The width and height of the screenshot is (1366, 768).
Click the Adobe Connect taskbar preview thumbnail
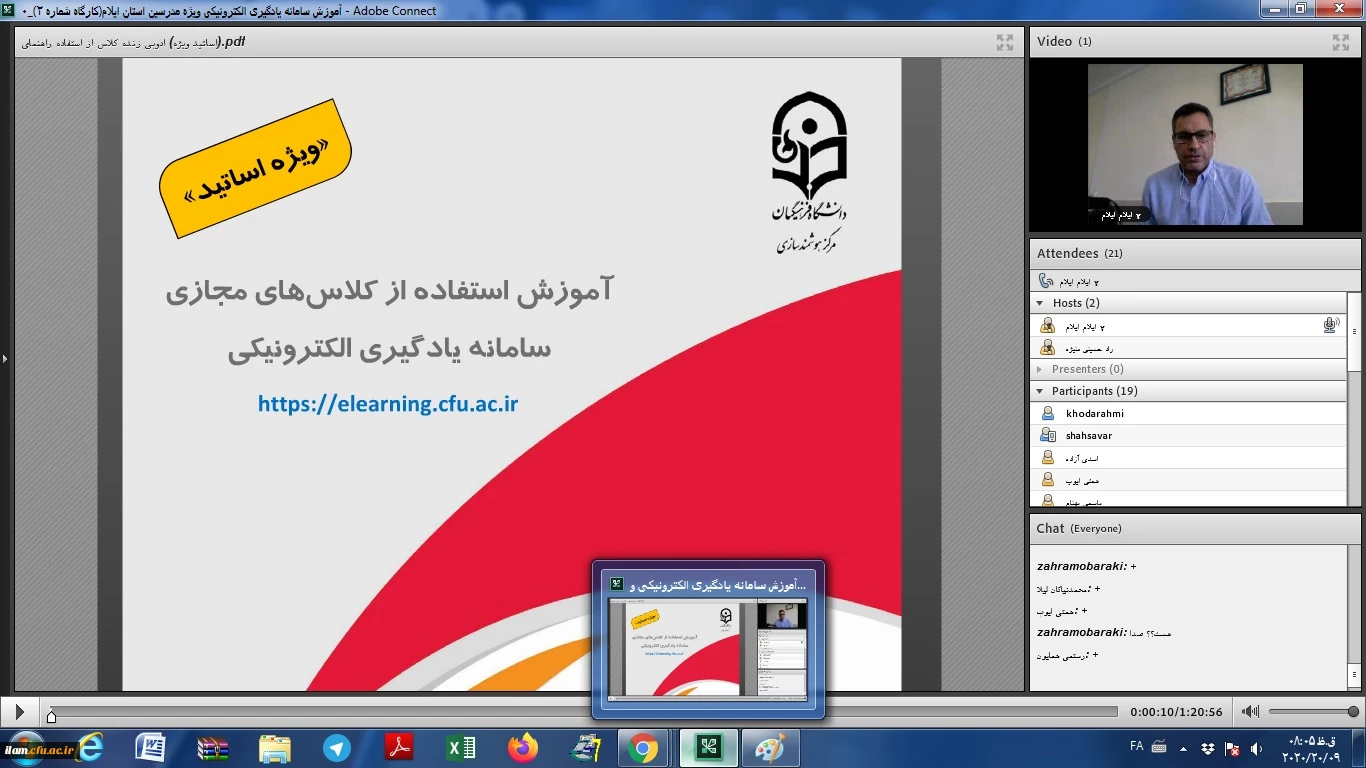click(708, 647)
